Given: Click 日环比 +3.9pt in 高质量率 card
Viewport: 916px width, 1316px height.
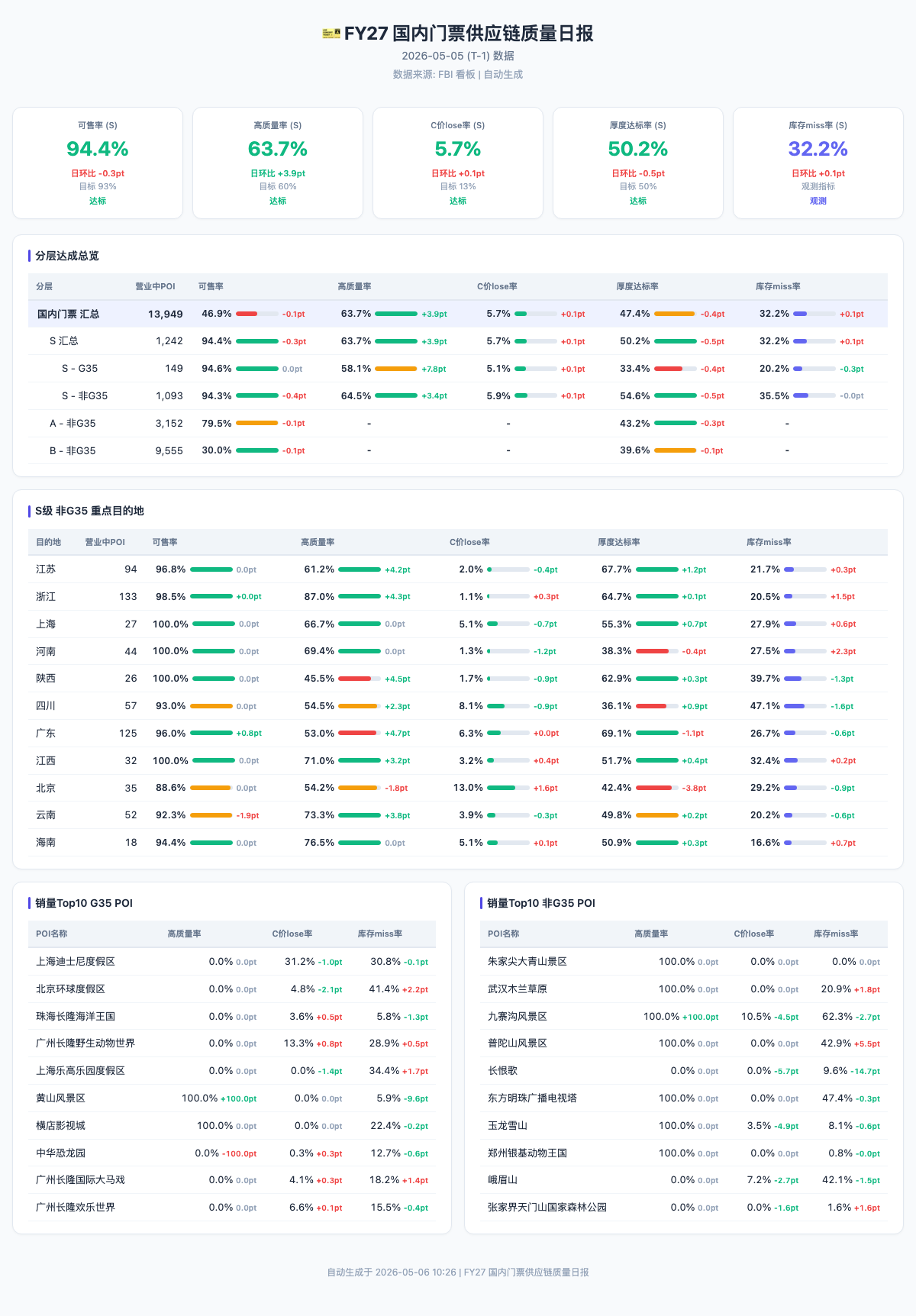Looking at the screenshot, I should pos(278,173).
